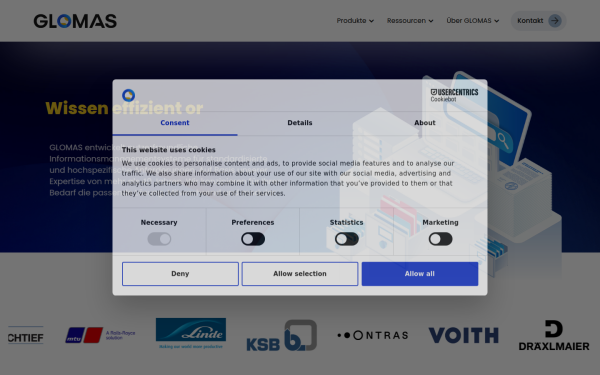Click the GLOMAS logo in header
Screen dimensions: 600x375
[75, 21]
